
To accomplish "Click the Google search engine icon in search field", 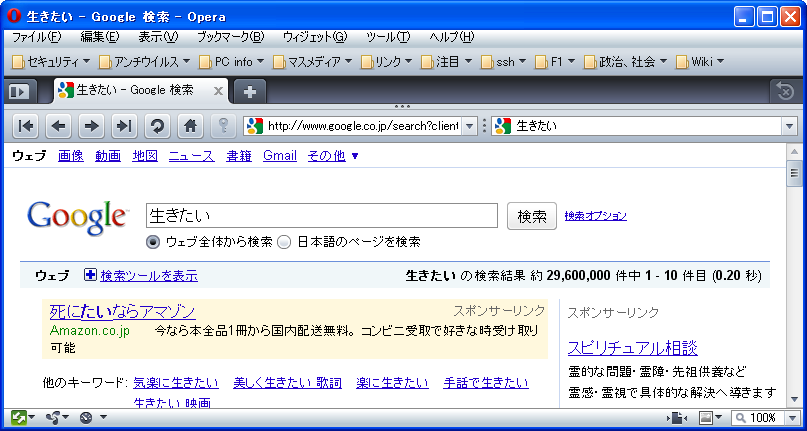I will click(x=503, y=126).
